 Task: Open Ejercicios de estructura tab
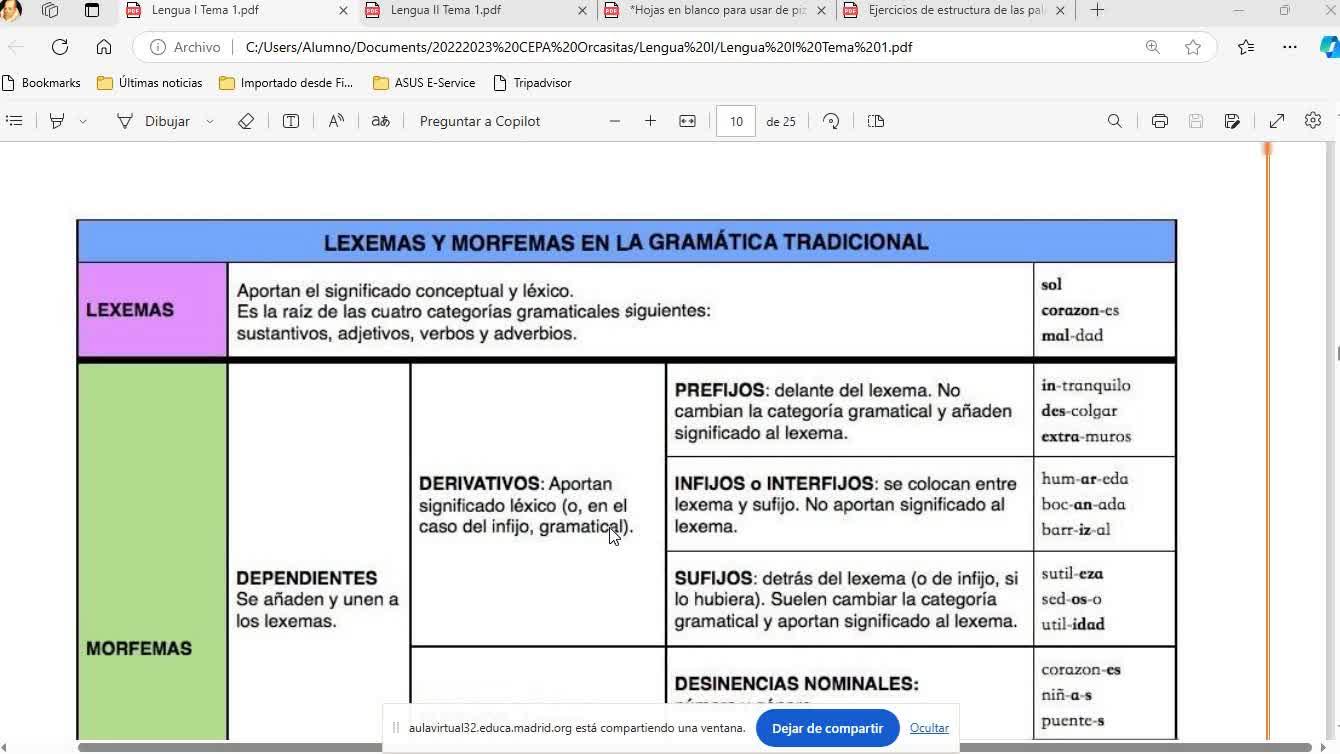pyautogui.click(x=955, y=10)
